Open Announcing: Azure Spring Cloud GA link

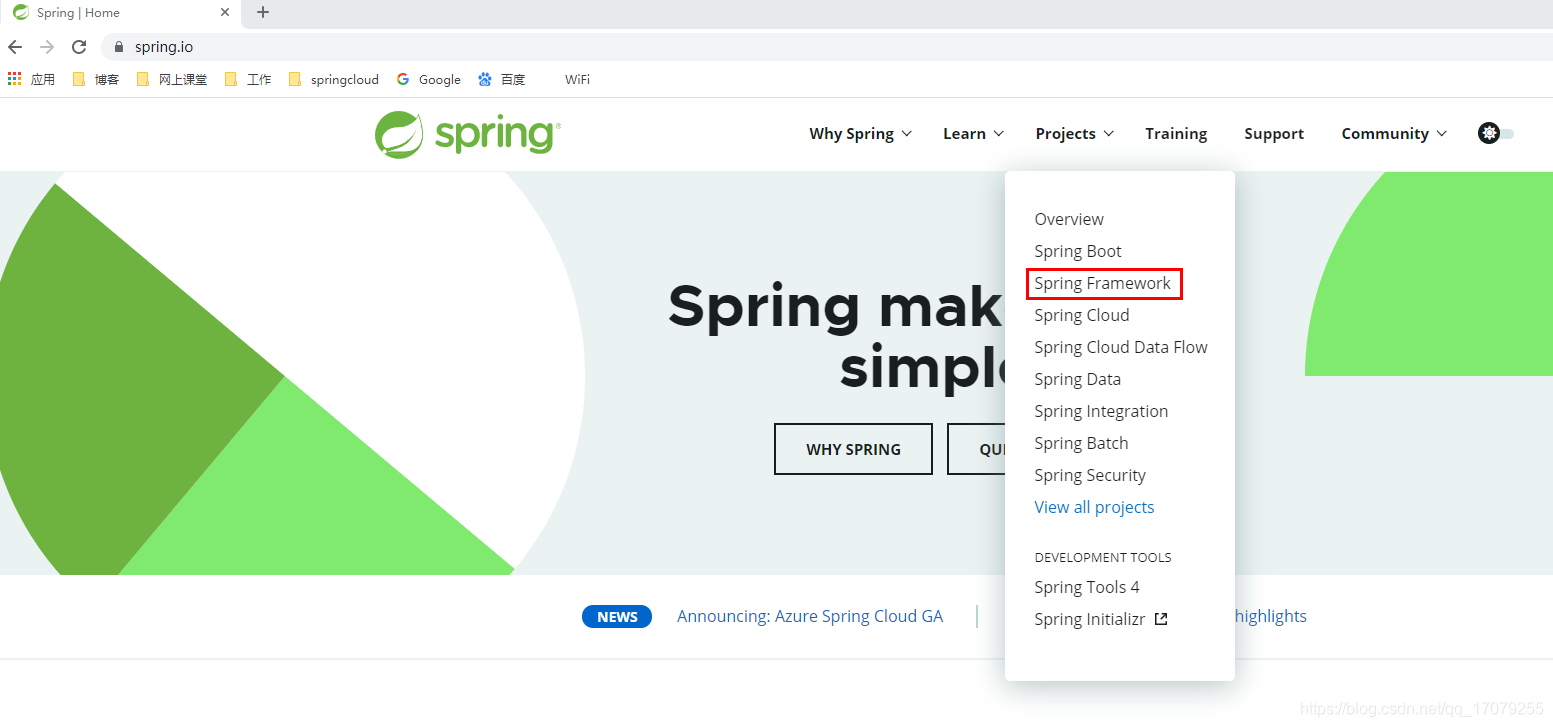pyautogui.click(x=810, y=616)
